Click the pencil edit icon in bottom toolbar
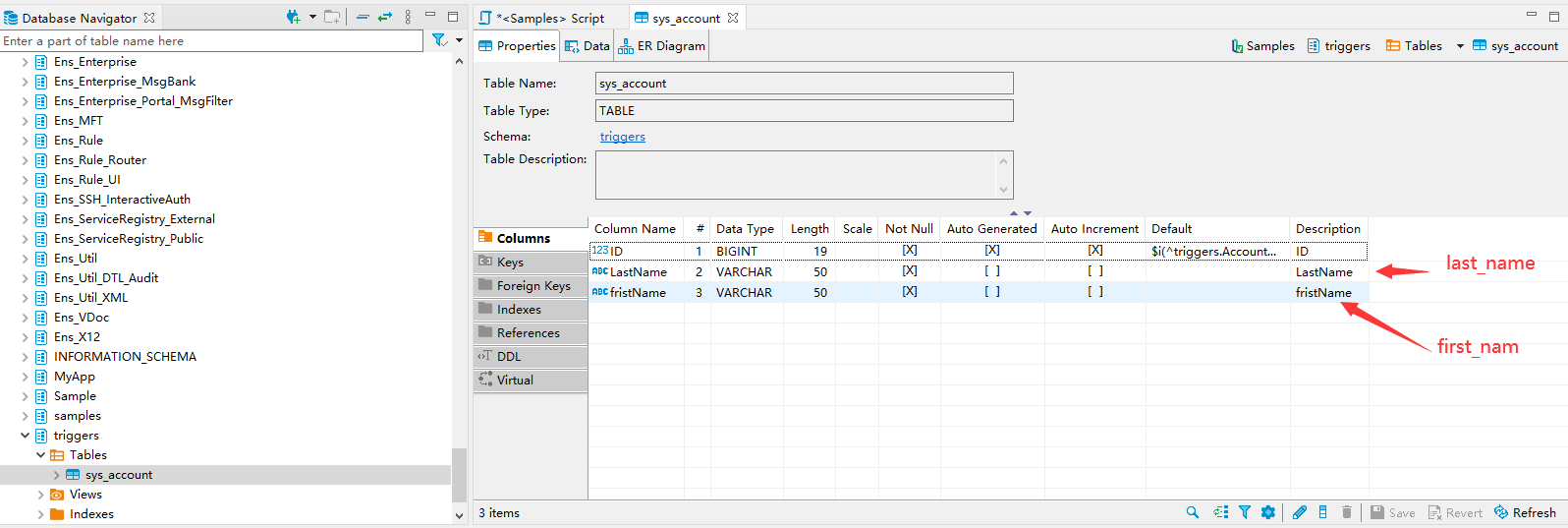 point(1299,512)
